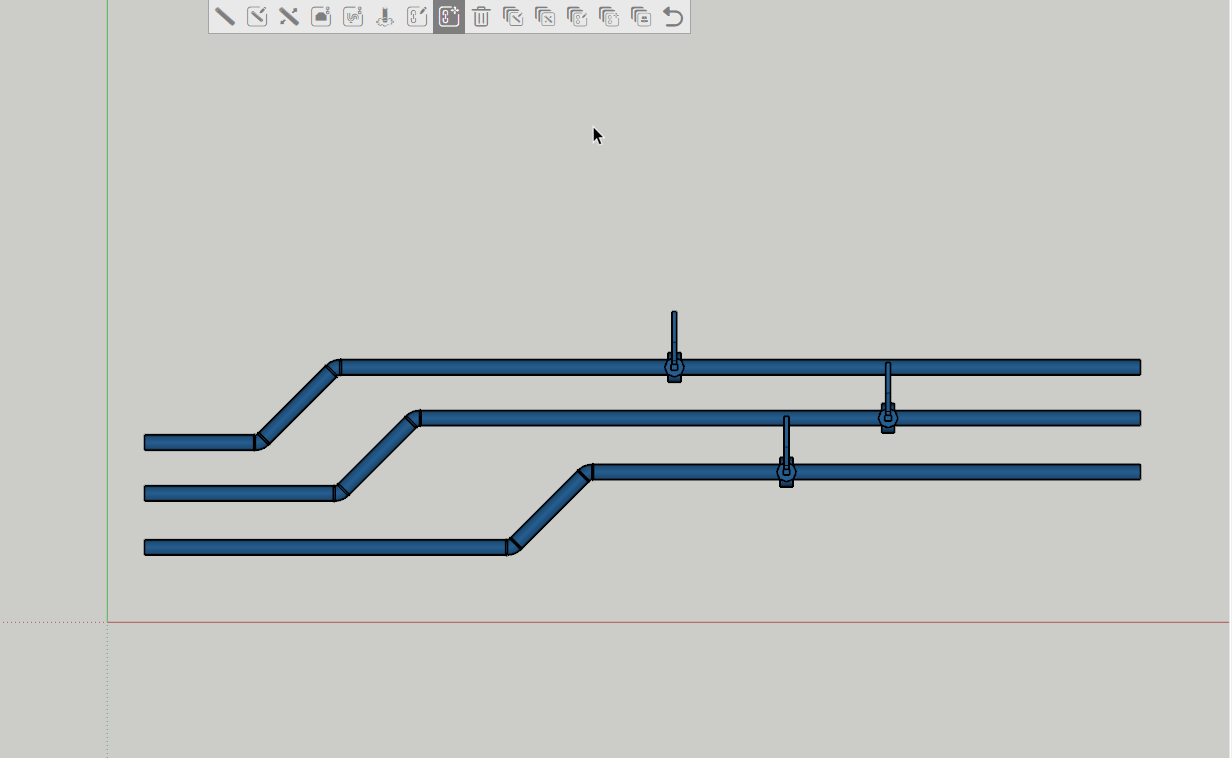
Task: Select the diagonal double-arrow stretch tool
Action: pos(289,17)
